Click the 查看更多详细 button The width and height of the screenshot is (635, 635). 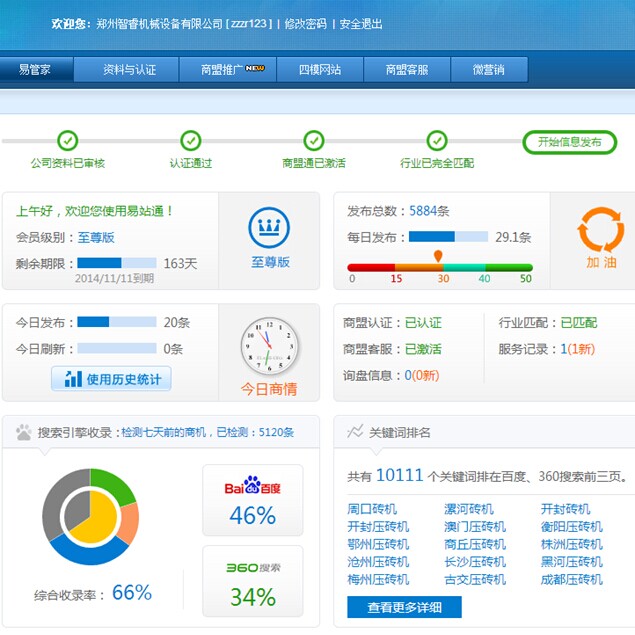point(404,607)
